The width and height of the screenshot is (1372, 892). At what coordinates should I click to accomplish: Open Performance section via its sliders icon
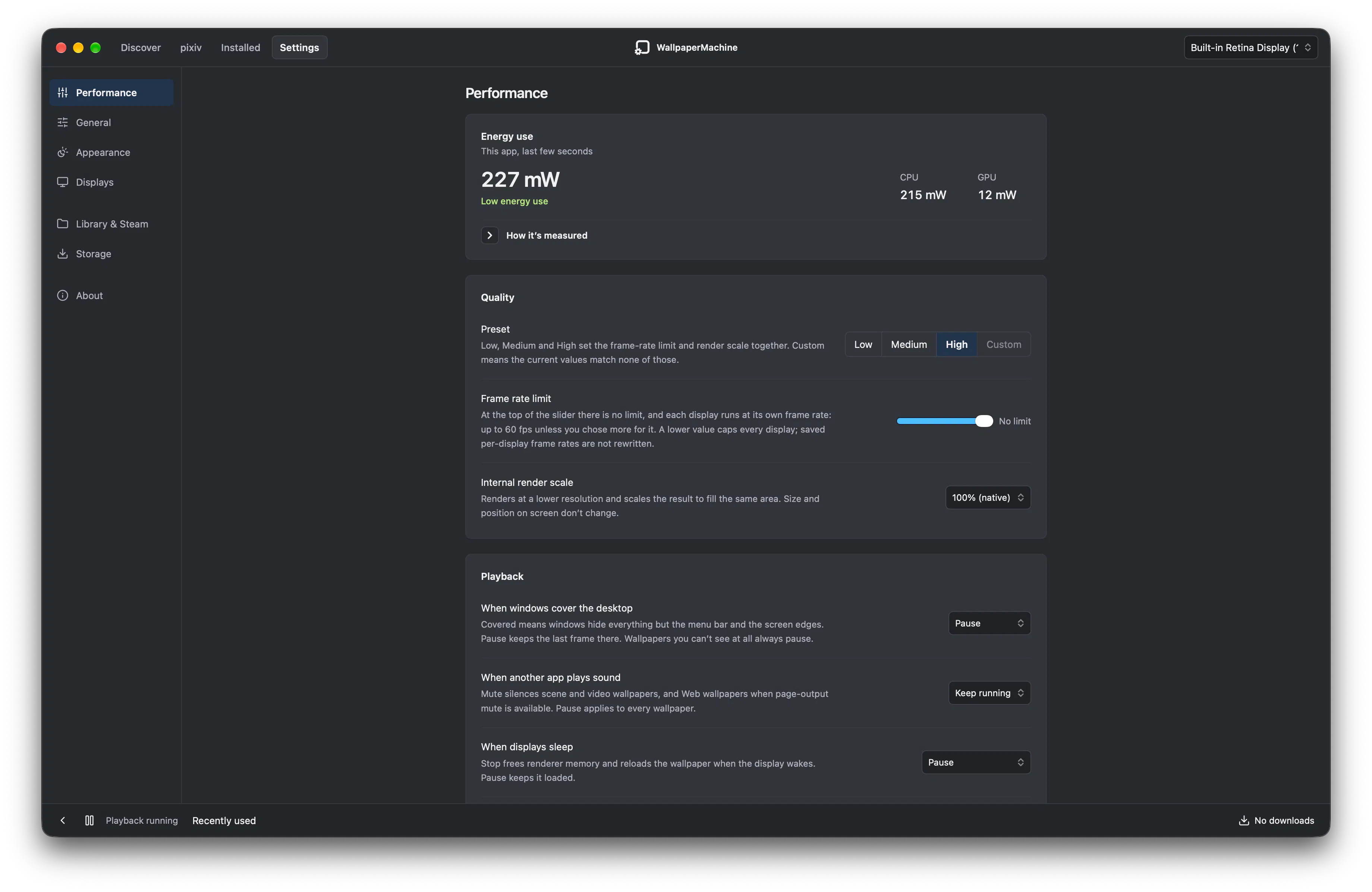62,92
